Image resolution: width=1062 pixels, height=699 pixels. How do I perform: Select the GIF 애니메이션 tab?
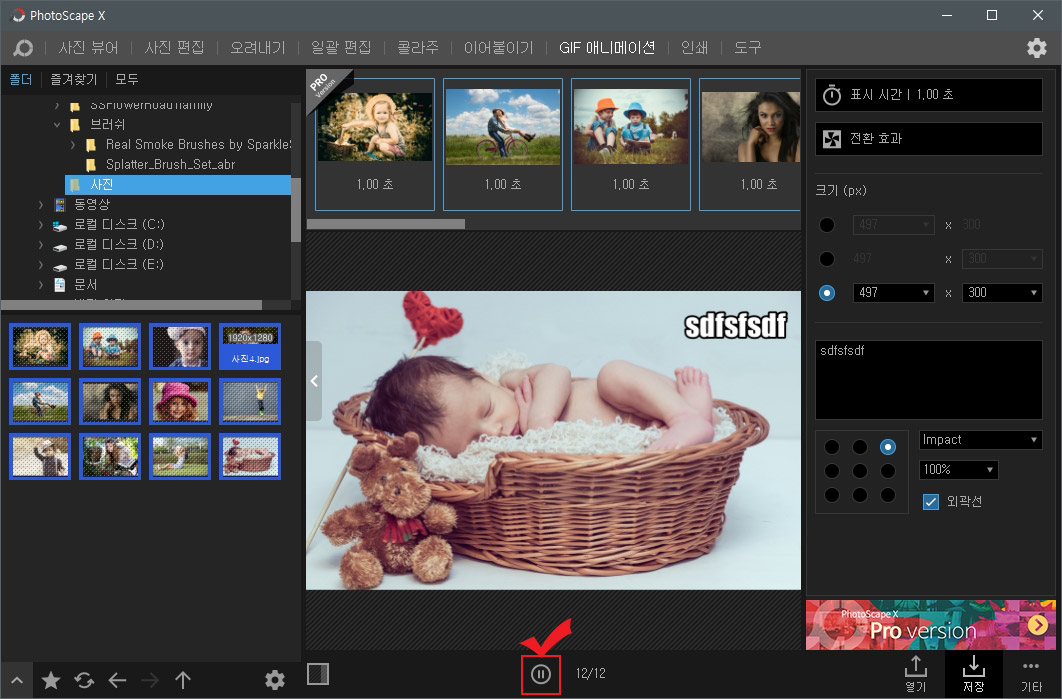click(x=607, y=47)
